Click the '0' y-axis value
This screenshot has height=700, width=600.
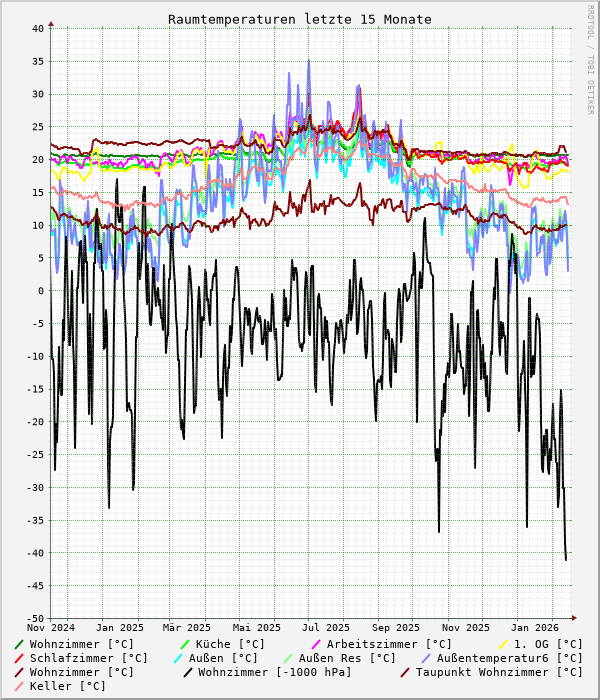(x=41, y=291)
